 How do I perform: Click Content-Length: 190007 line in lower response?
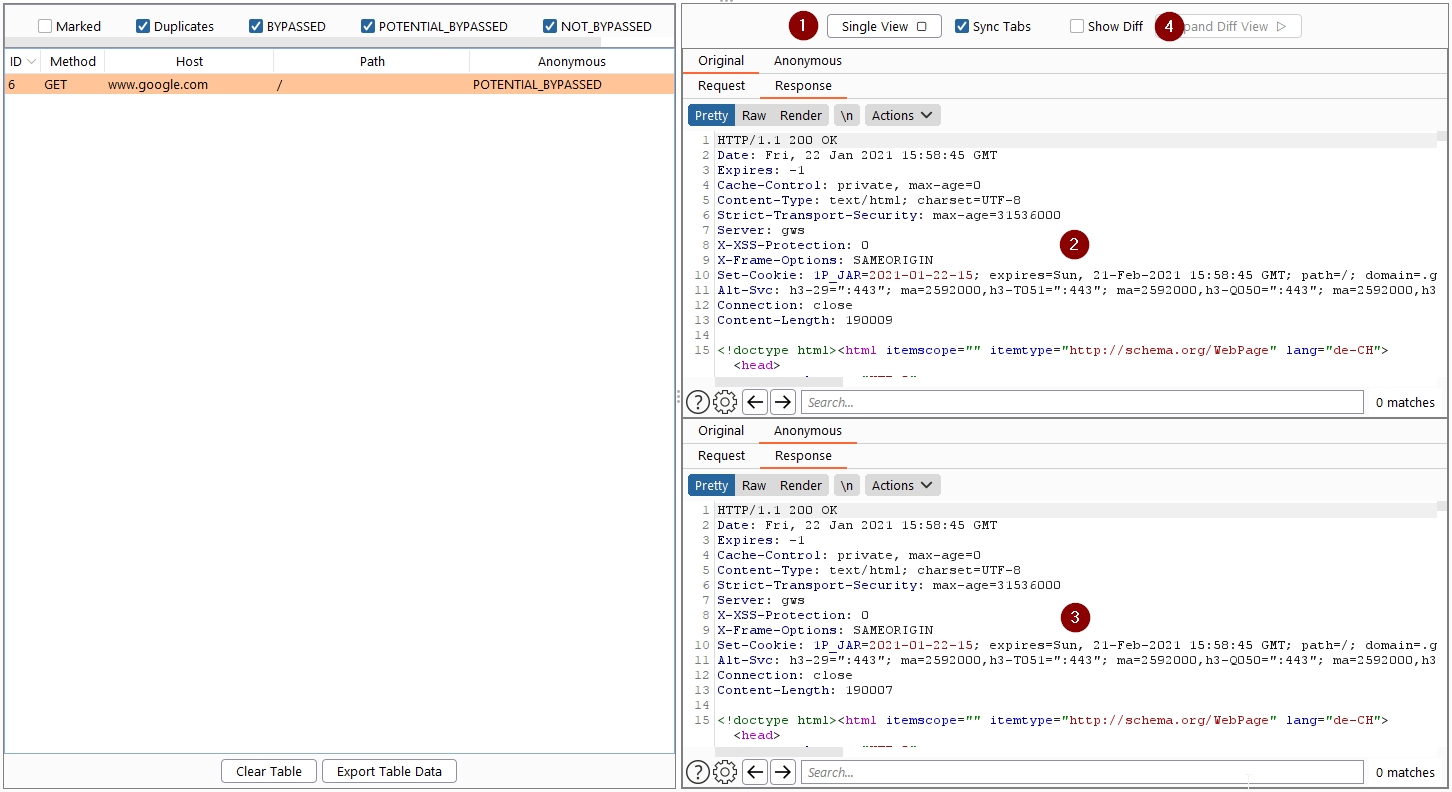pyautogui.click(x=805, y=690)
